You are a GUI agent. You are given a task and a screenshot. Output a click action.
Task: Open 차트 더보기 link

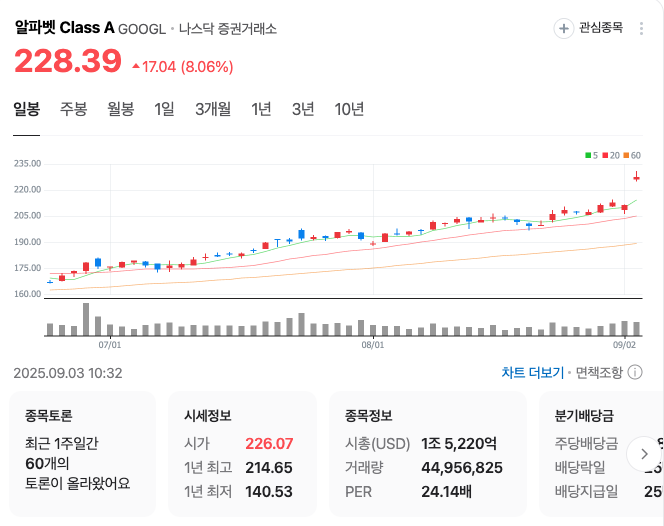pos(533,373)
